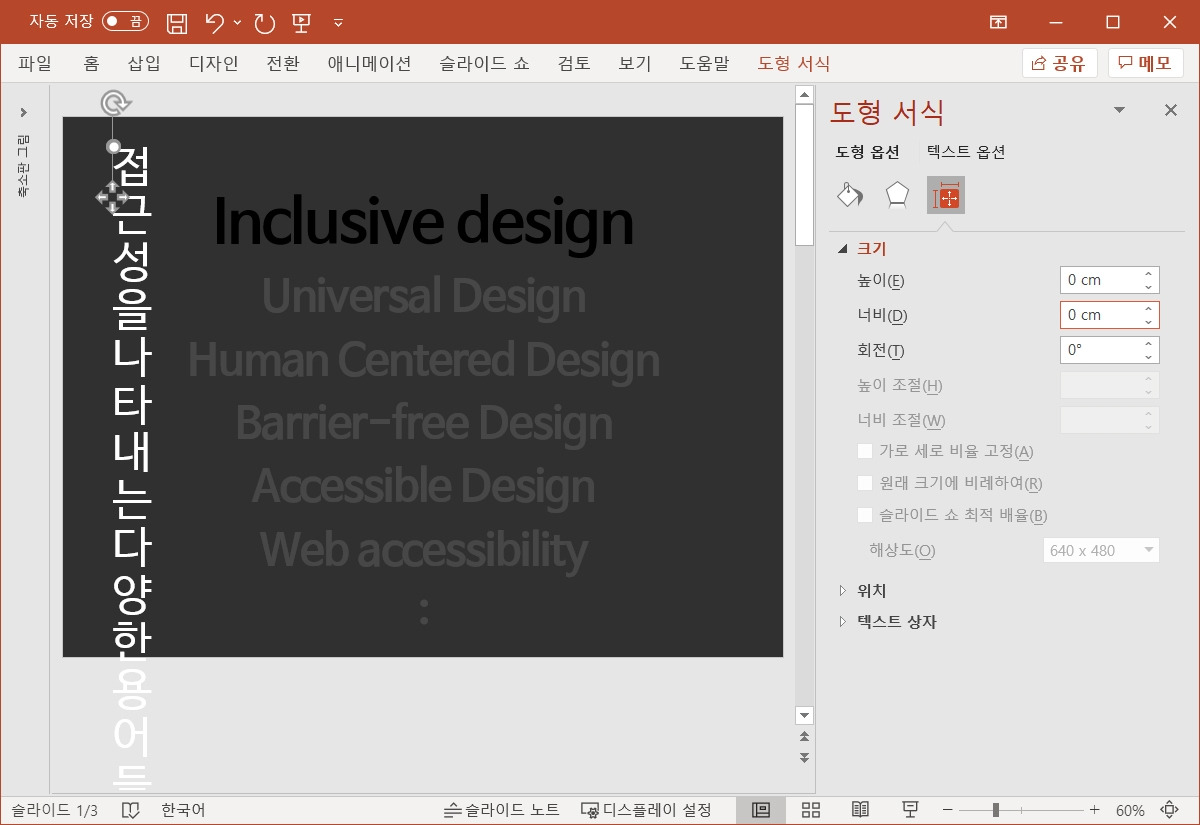This screenshot has width=1200, height=825.
Task: Switch to Reading View icon
Action: (x=860, y=810)
